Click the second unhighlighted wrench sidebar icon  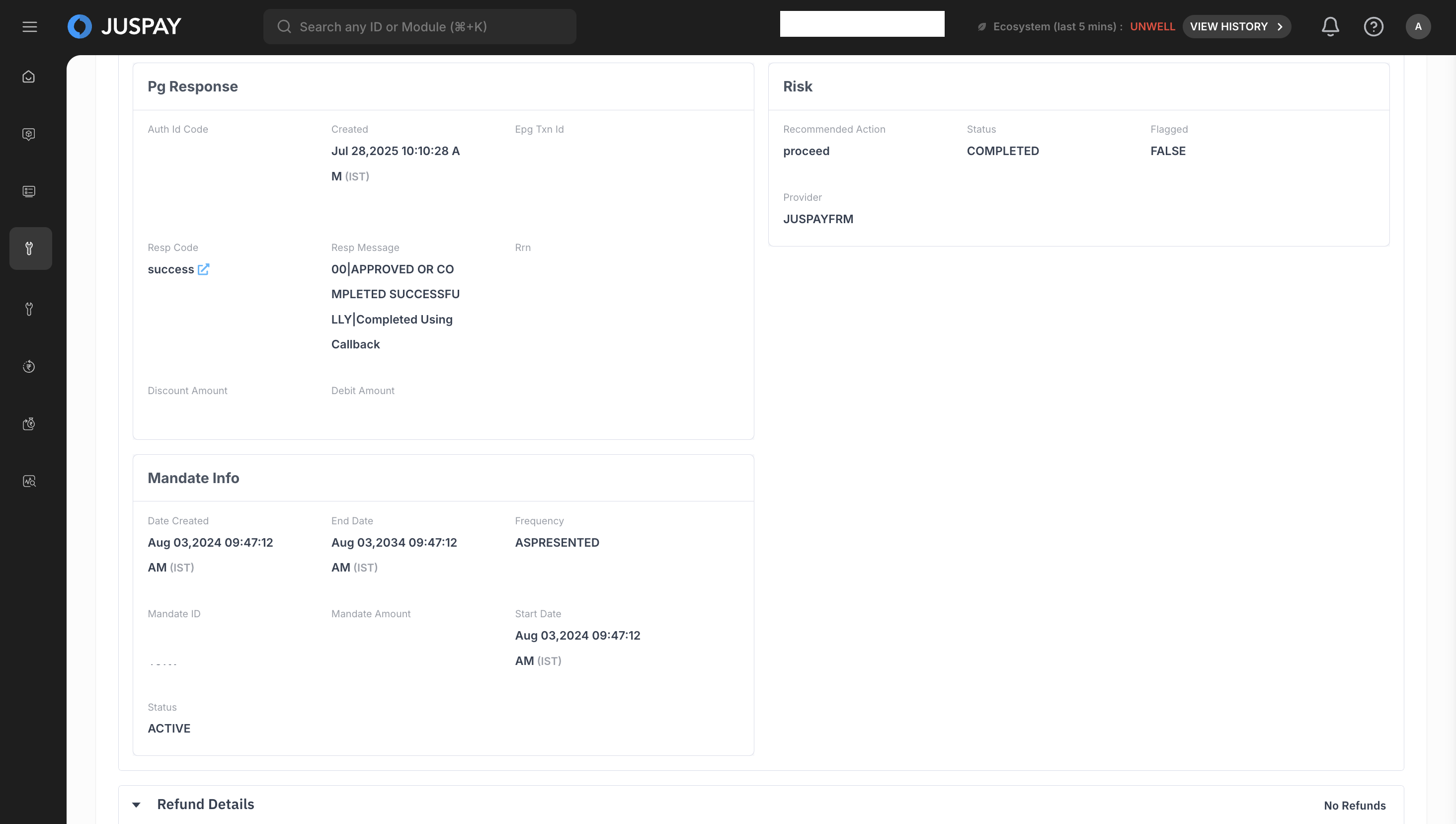pos(29,309)
